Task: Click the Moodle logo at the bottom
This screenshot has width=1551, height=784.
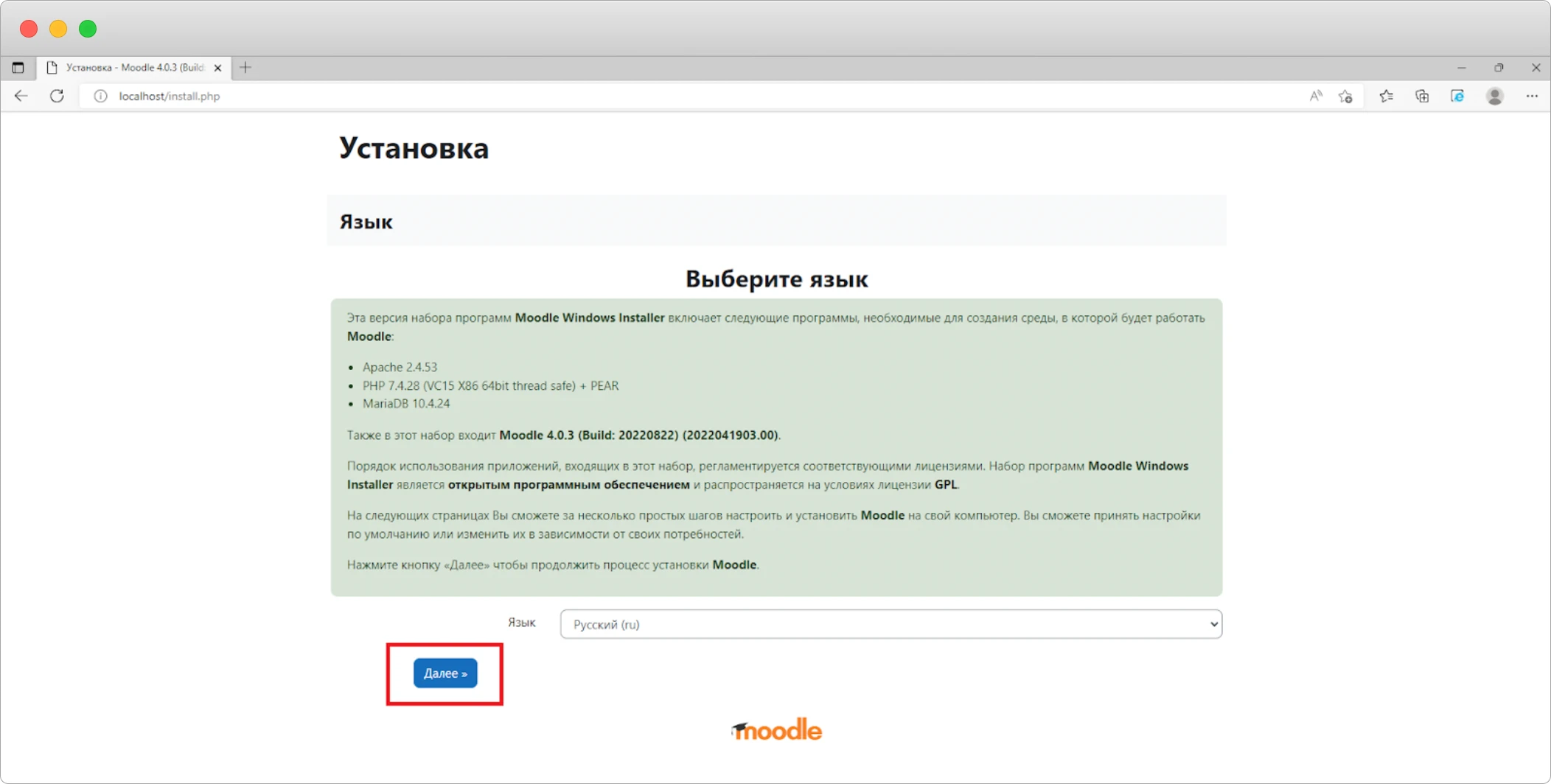Action: pos(776,729)
